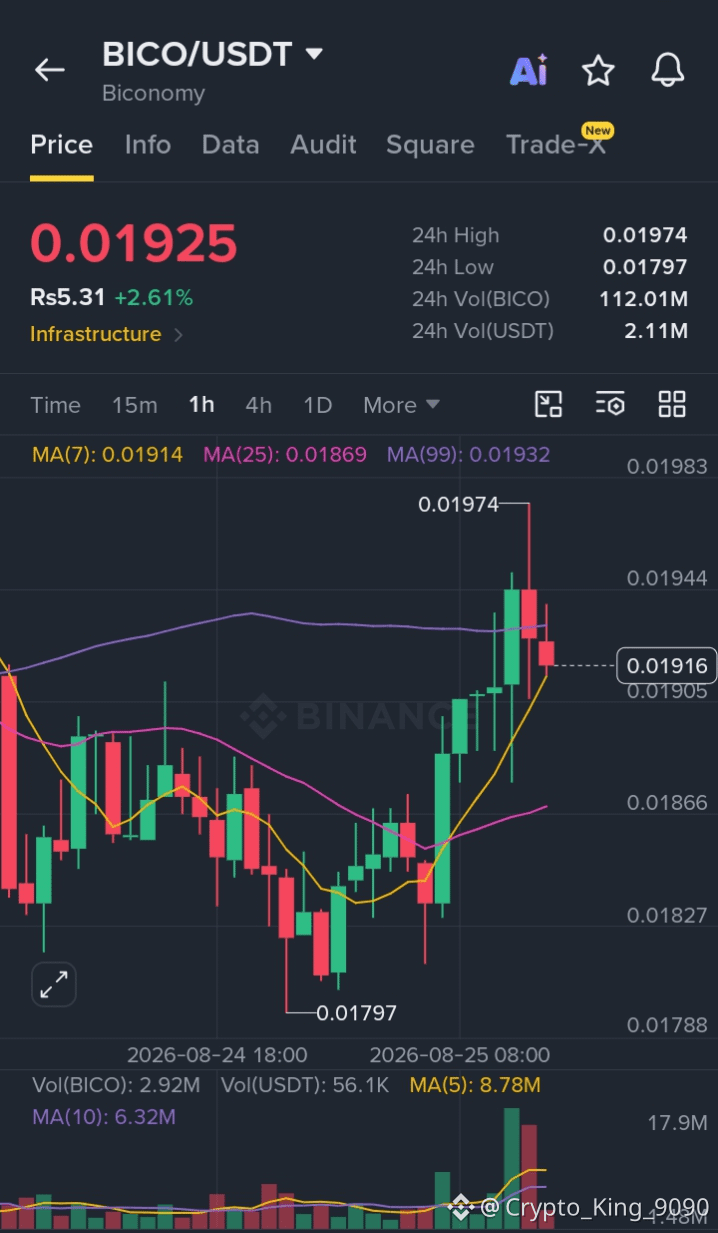Switch to the Square tab
The height and width of the screenshot is (1233, 718).
coord(430,145)
